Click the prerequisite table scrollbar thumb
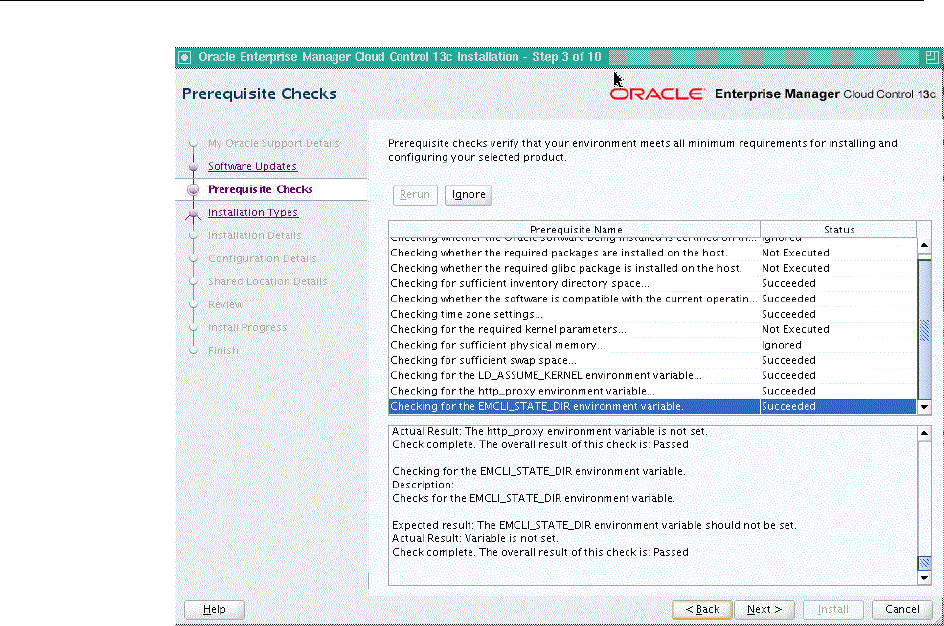 tap(924, 329)
